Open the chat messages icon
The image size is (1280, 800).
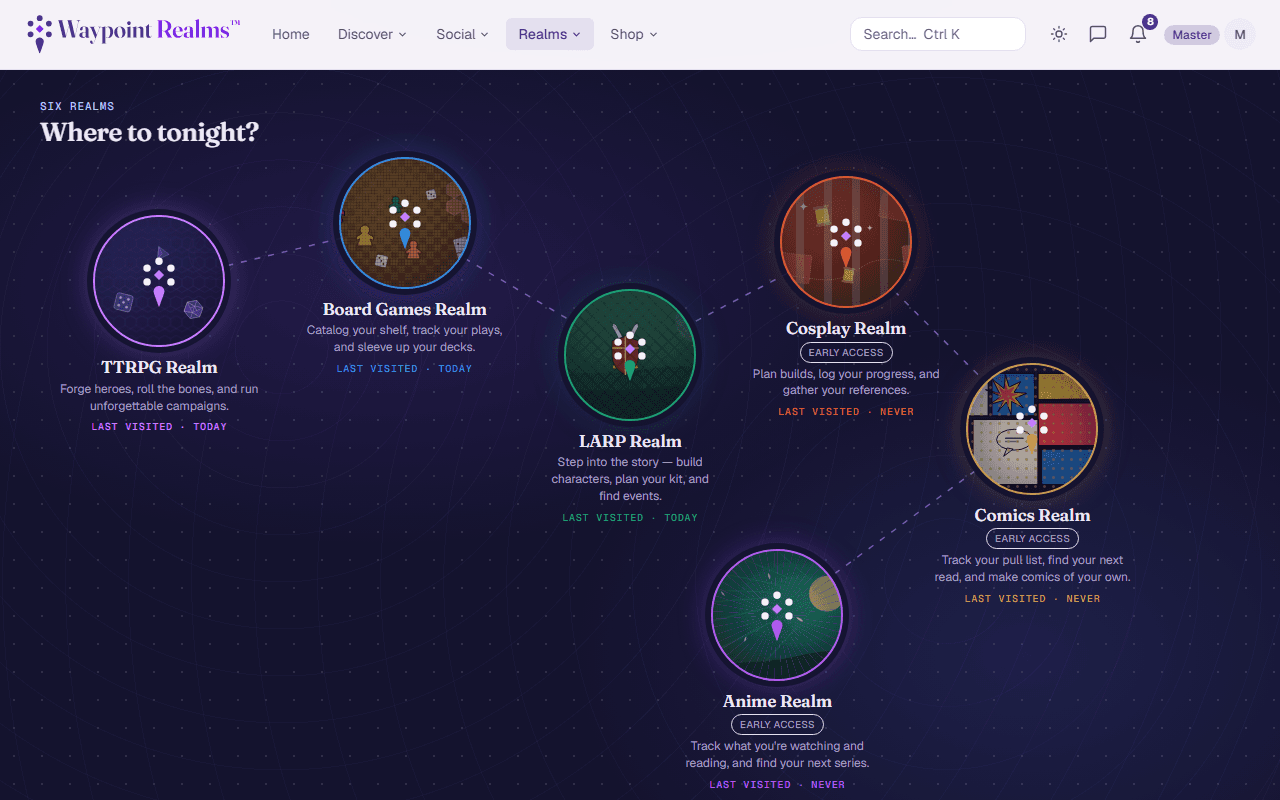coord(1098,34)
